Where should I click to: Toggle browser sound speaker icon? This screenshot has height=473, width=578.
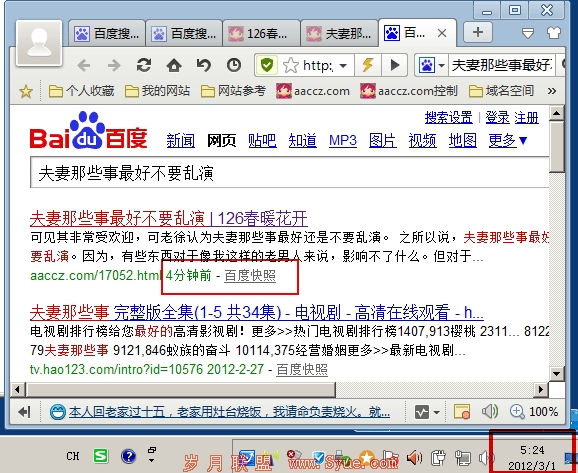point(490,411)
